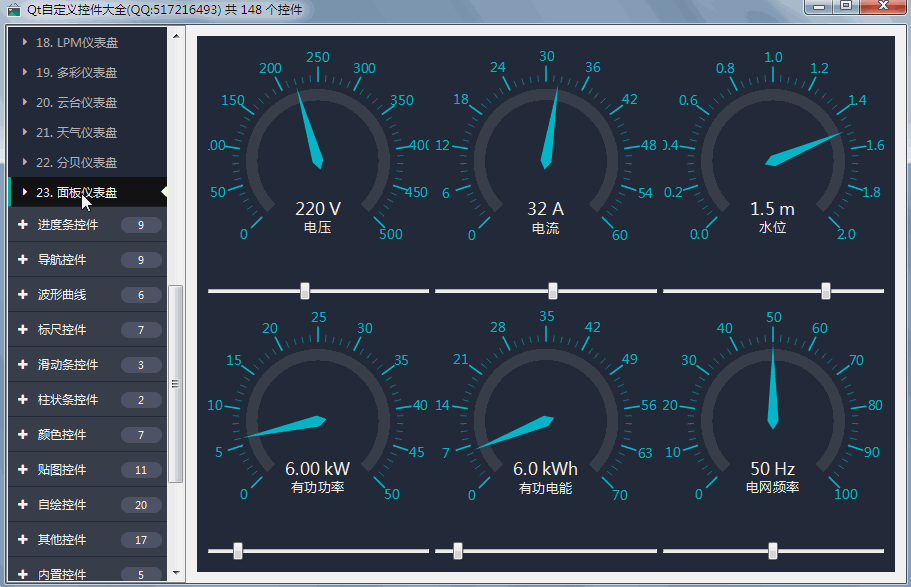
Task: Expand the 18. LPM仪表盘 tree arrow
Action: click(x=24, y=42)
